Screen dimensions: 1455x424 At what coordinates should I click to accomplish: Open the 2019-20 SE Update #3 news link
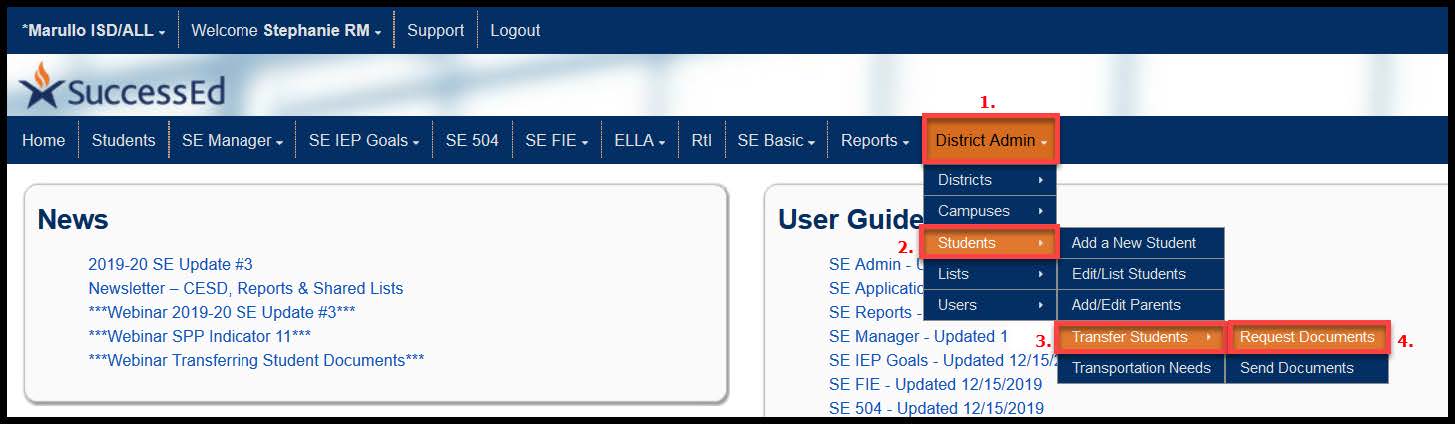[x=170, y=265]
